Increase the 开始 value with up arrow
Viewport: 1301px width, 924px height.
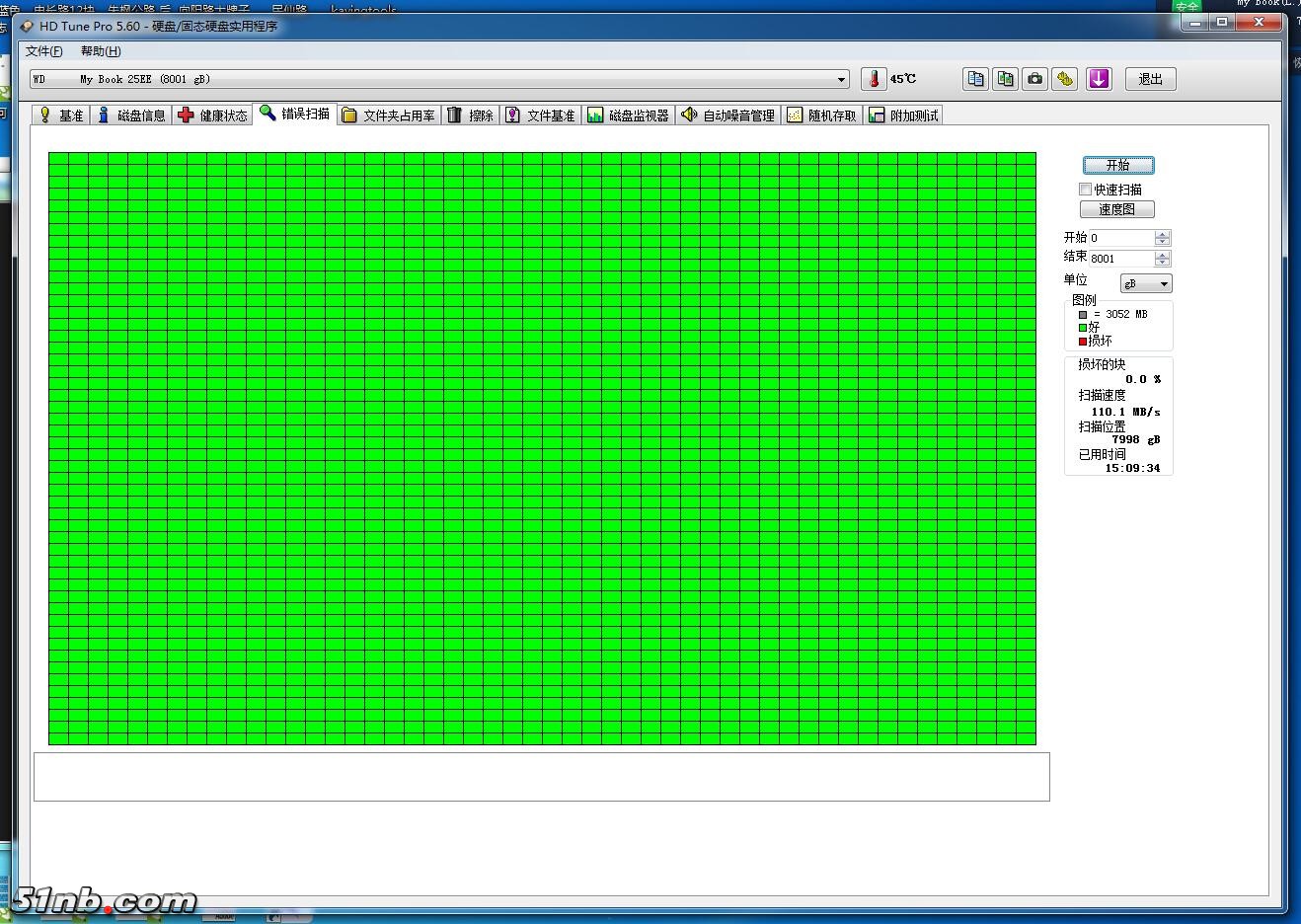1162,234
